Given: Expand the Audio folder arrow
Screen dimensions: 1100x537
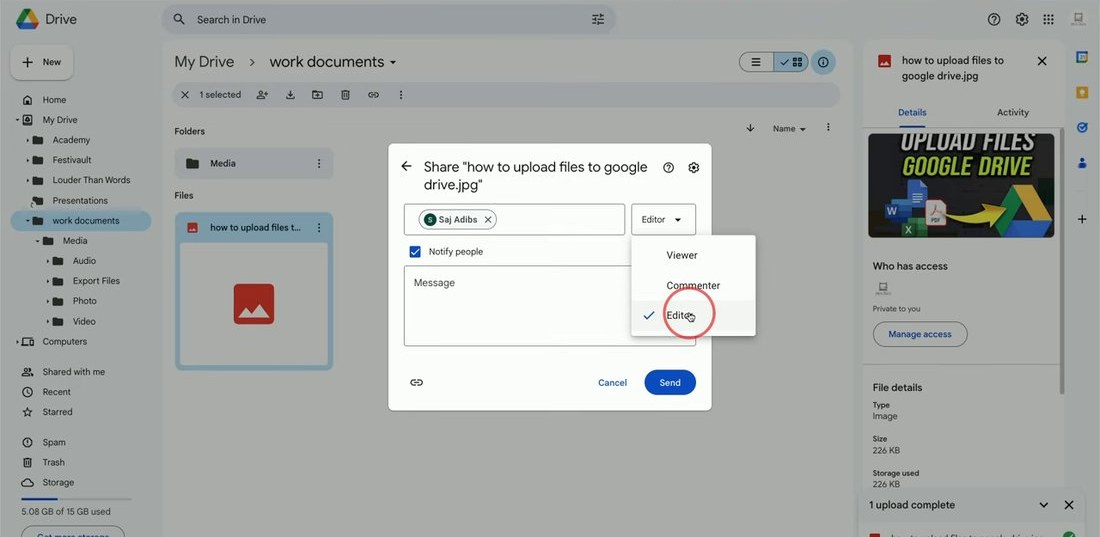Looking at the screenshot, I should click(48, 261).
